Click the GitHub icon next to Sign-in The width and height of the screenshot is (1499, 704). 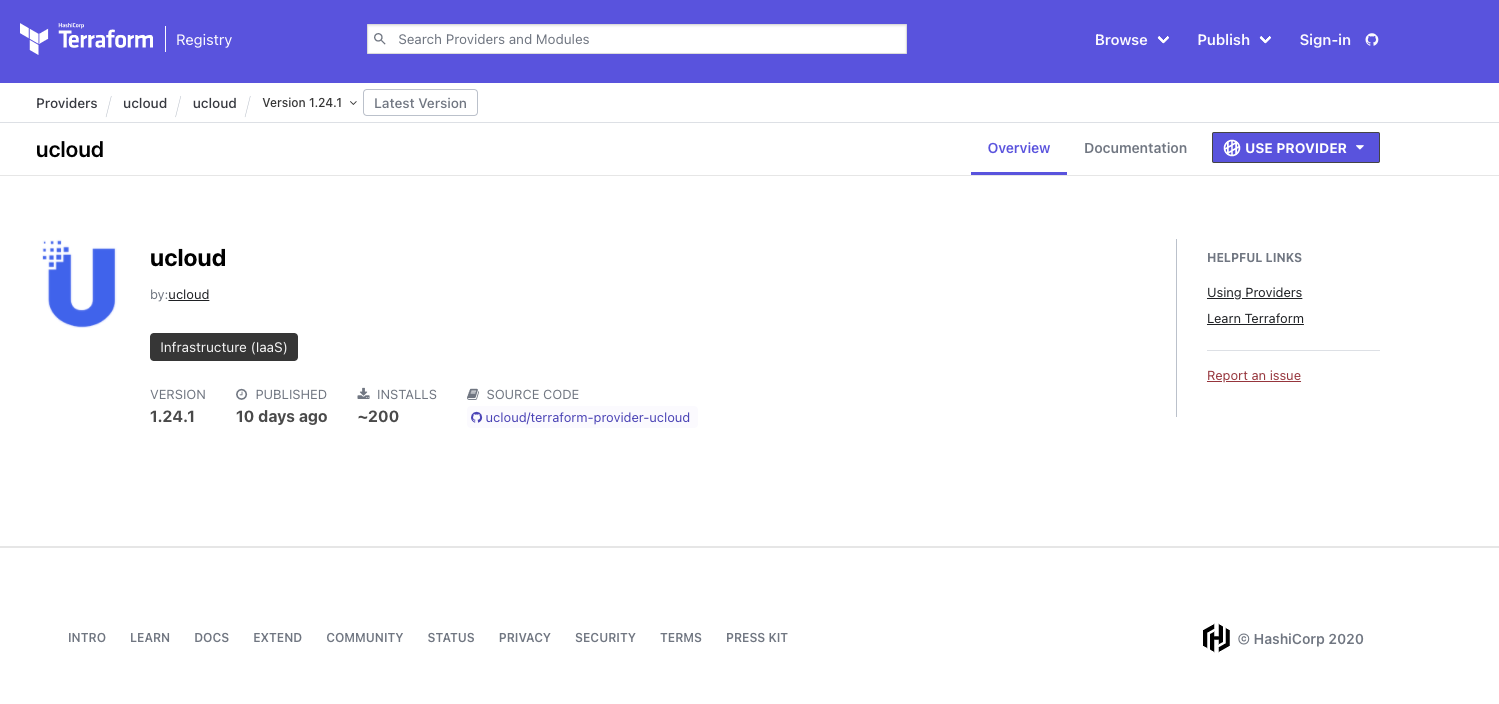(1372, 40)
